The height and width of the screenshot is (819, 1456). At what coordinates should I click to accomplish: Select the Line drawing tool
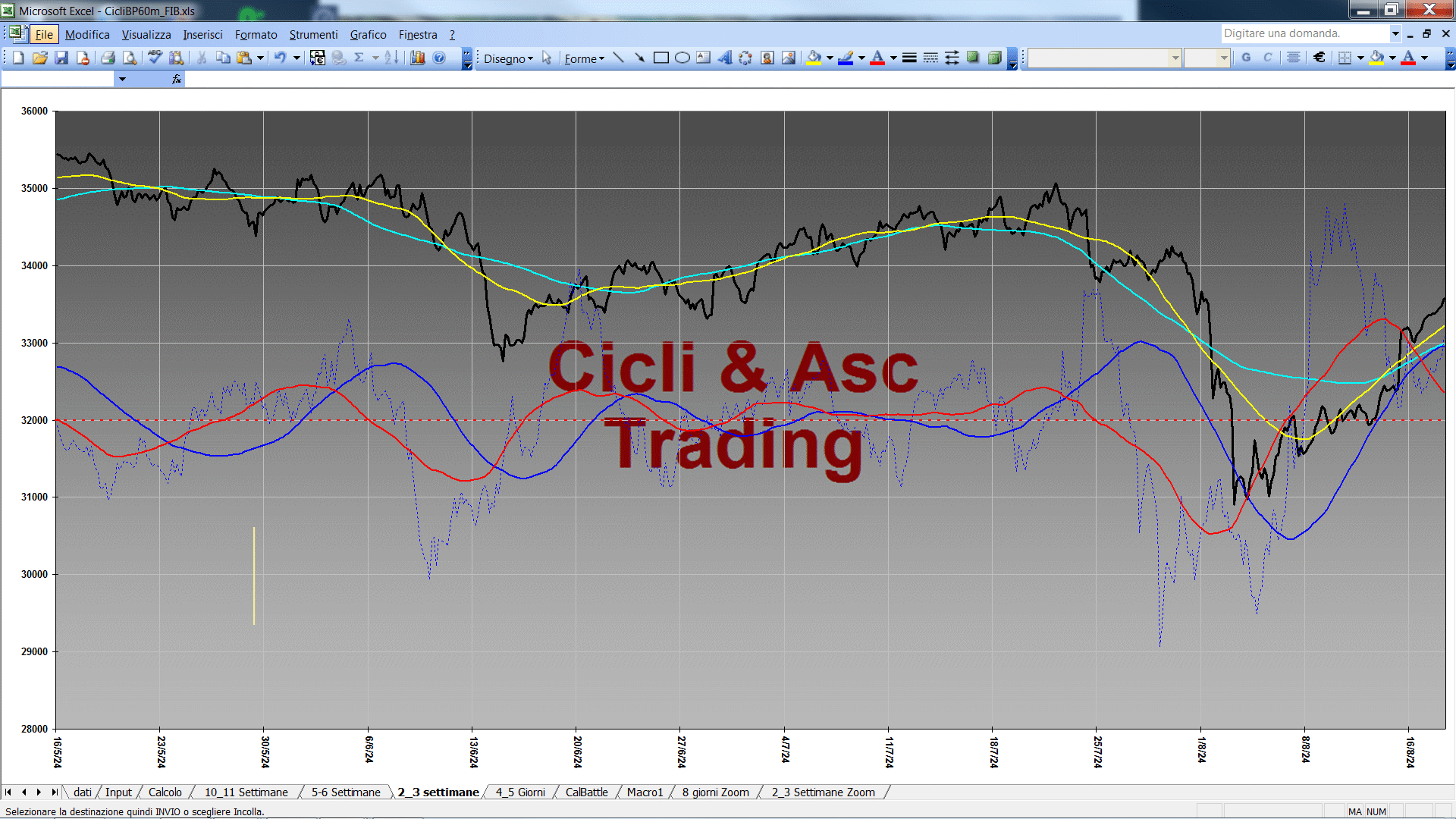[x=618, y=58]
